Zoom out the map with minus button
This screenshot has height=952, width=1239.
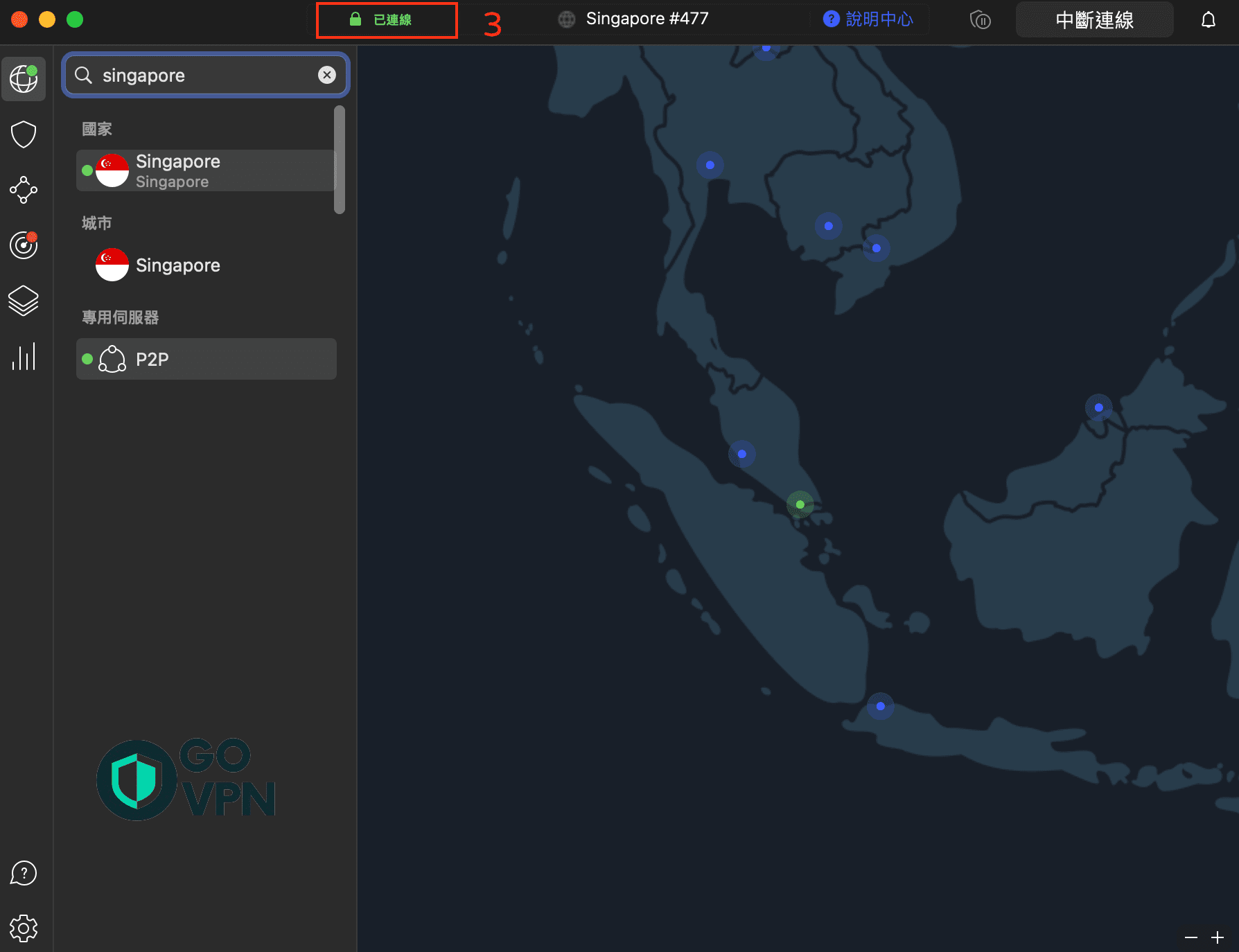point(1191,937)
